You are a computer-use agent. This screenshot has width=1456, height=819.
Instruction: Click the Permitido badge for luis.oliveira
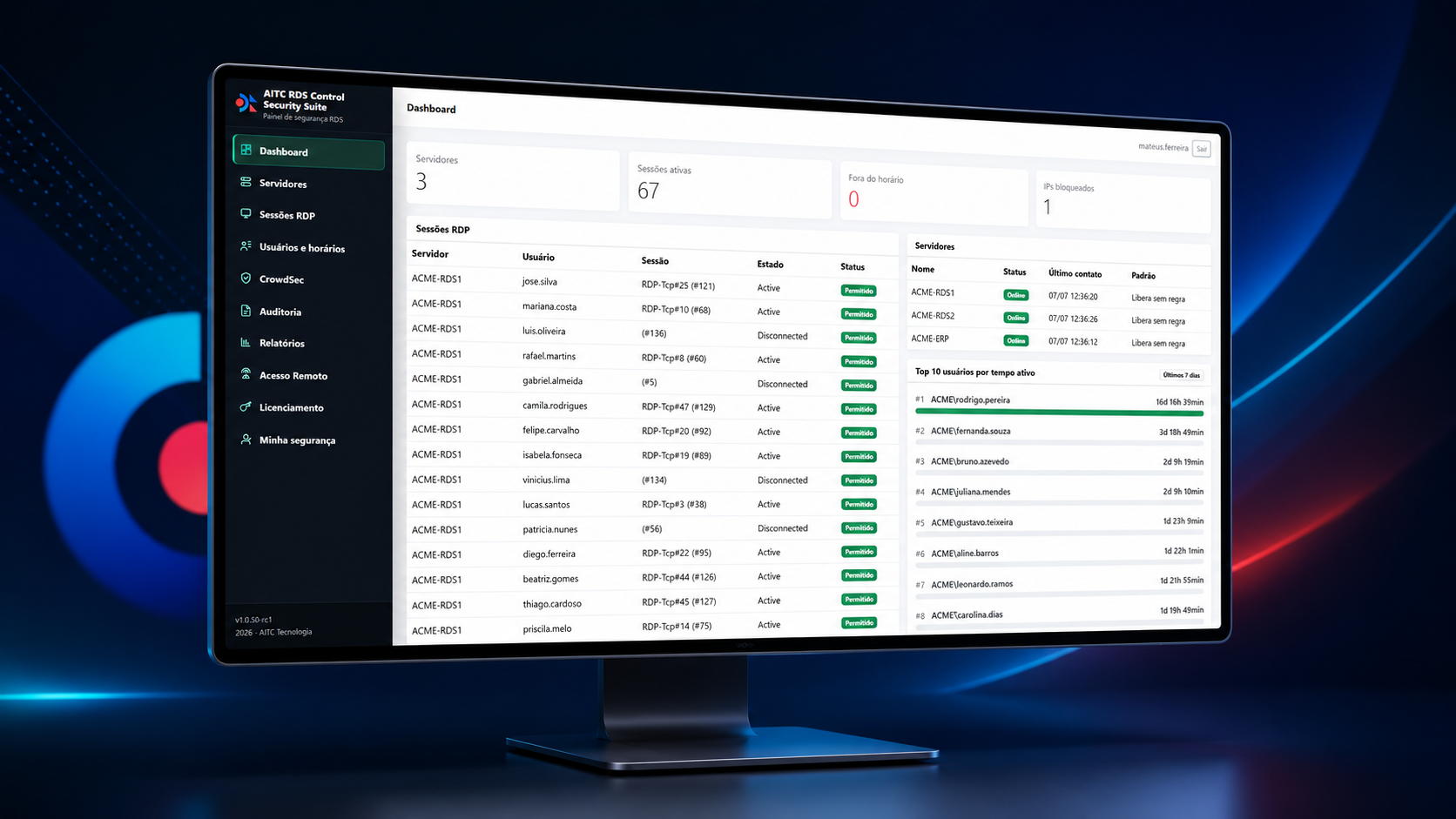(x=859, y=338)
